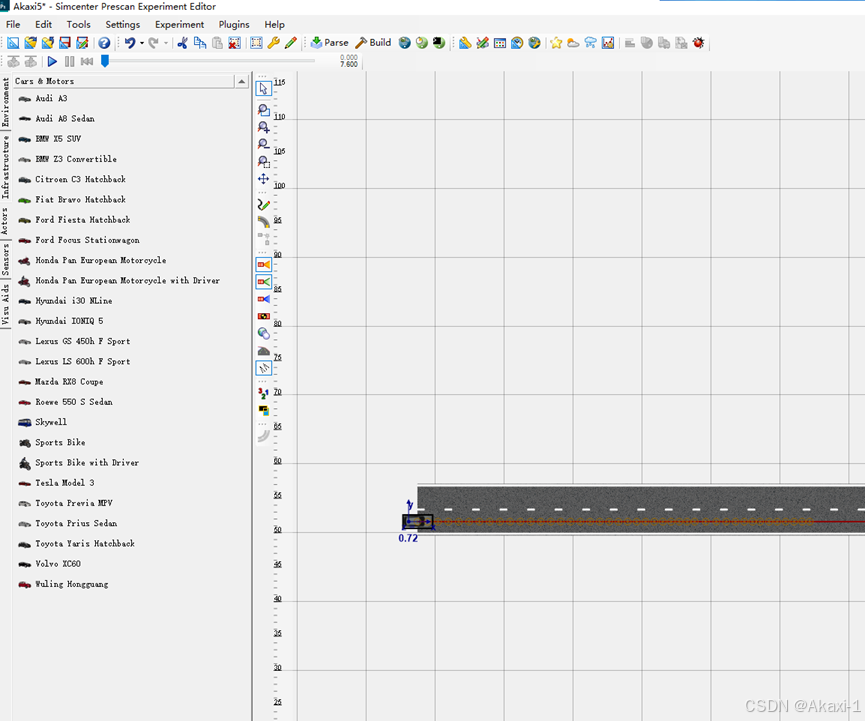Viewport: 865px width, 721px height.
Task: Open the Edit menu
Action: tap(43, 24)
